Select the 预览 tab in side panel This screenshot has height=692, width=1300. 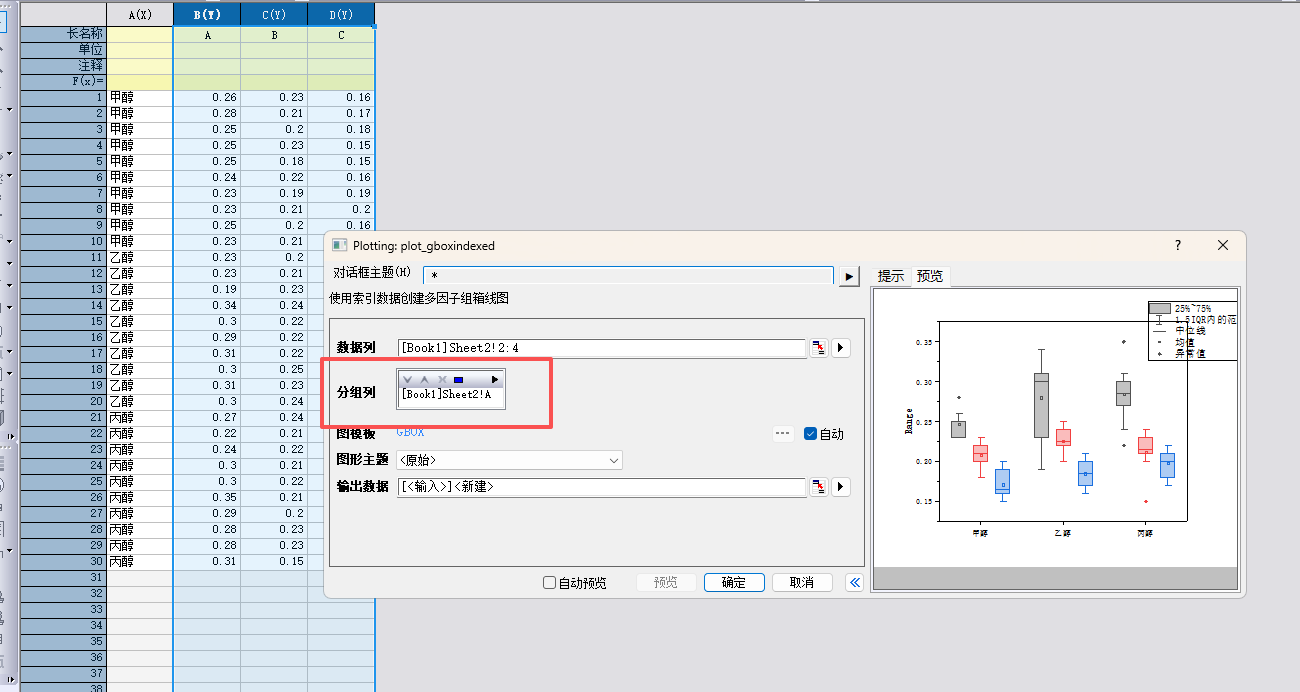point(929,276)
